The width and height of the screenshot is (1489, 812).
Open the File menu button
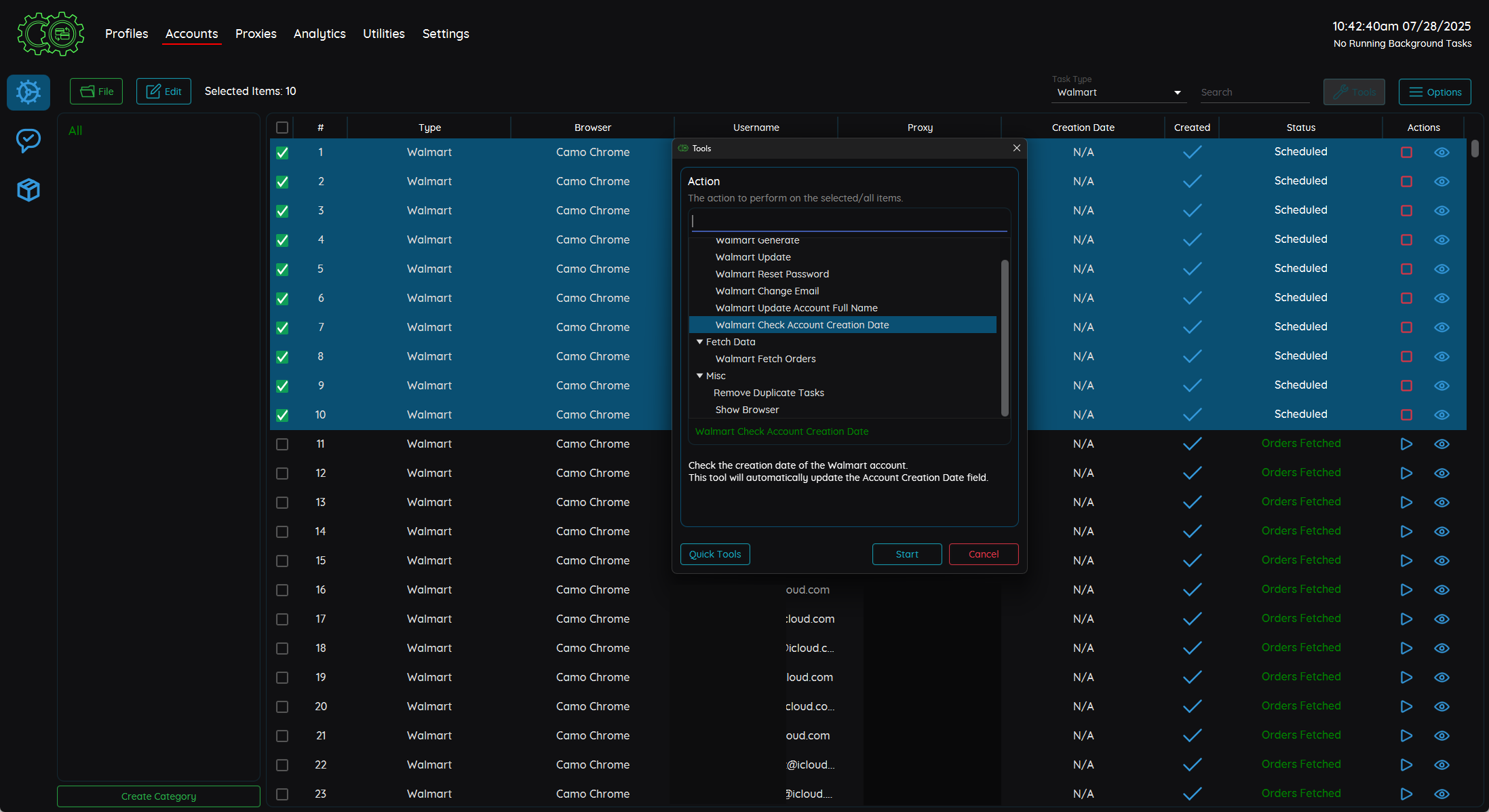pos(96,92)
